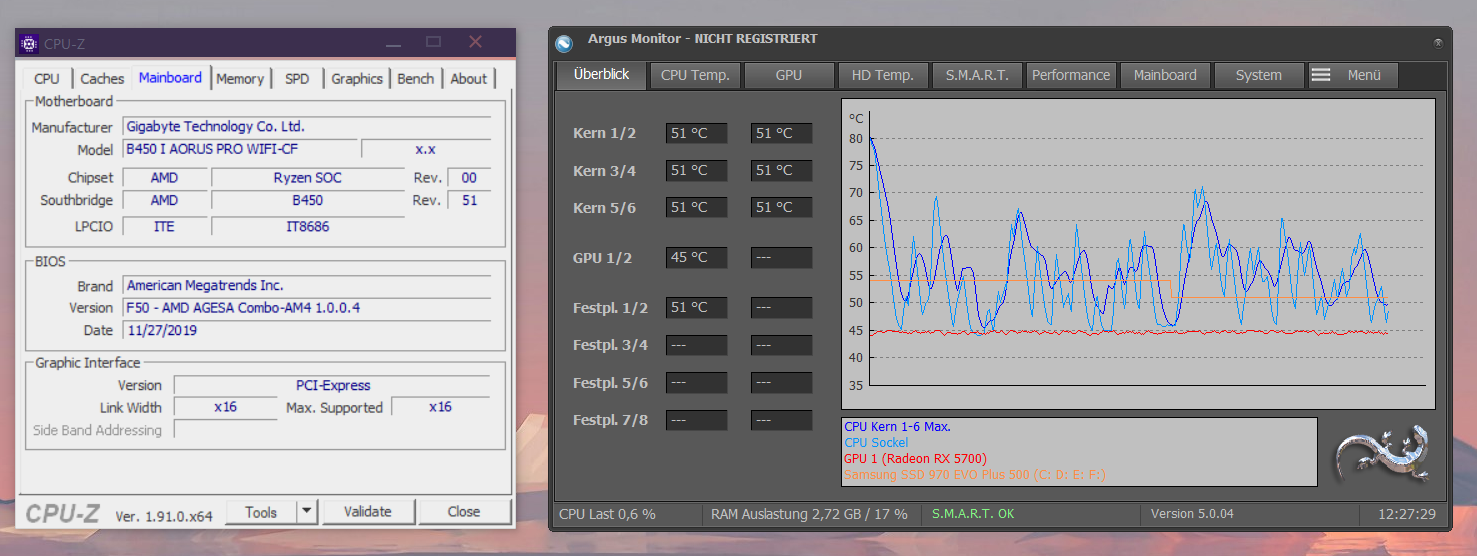Click the CPU Last 0,6 % status
This screenshot has height=556, width=1477.
pyautogui.click(x=607, y=514)
